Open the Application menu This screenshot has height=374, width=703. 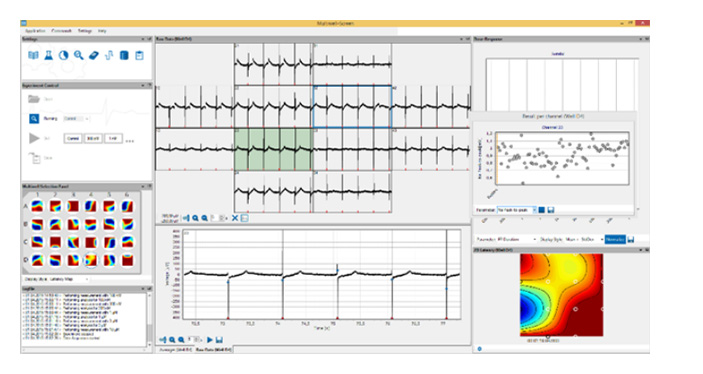click(35, 31)
